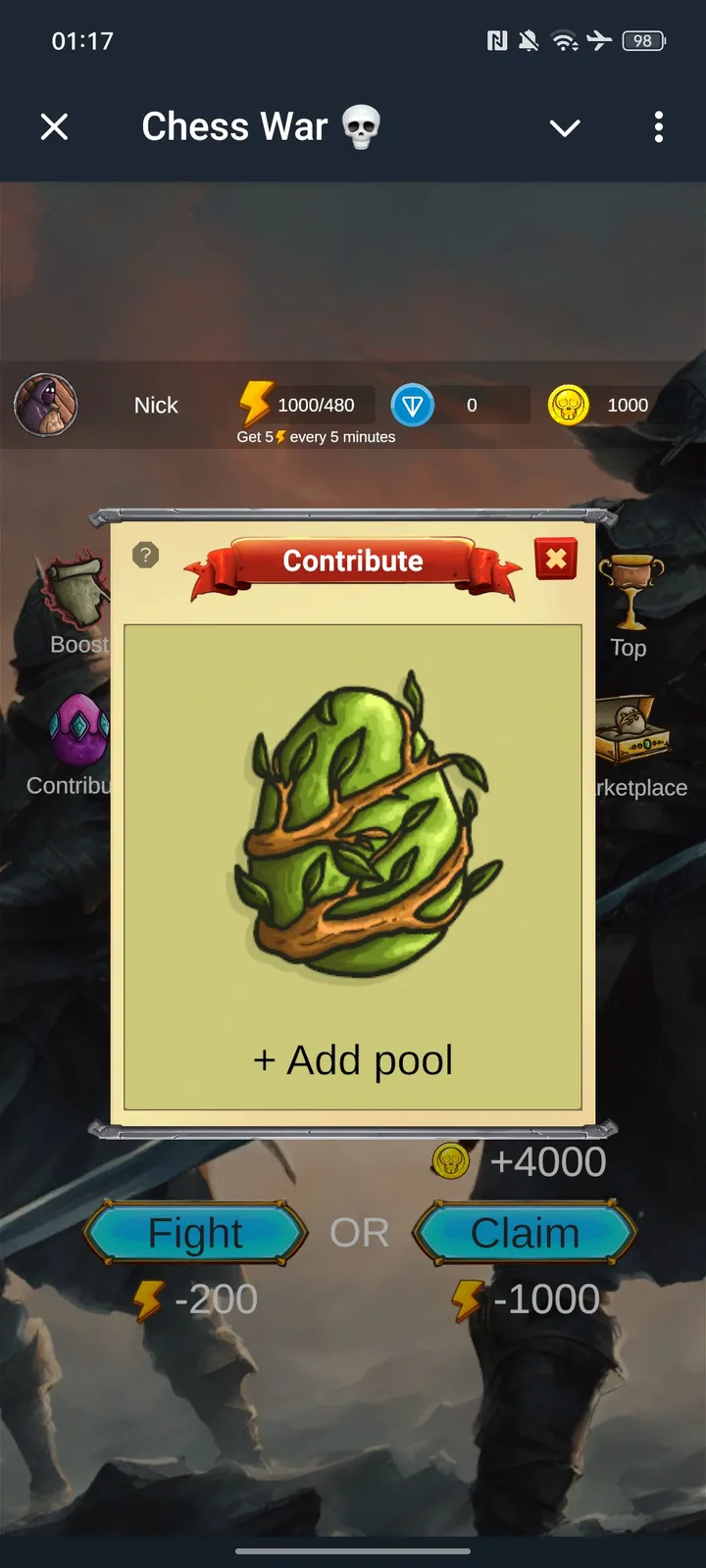Tap Nick's hooded avatar picture

(45, 405)
